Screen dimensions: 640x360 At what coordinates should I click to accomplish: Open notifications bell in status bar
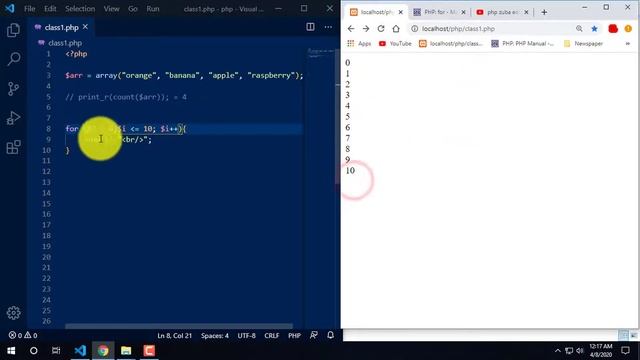[331, 335]
